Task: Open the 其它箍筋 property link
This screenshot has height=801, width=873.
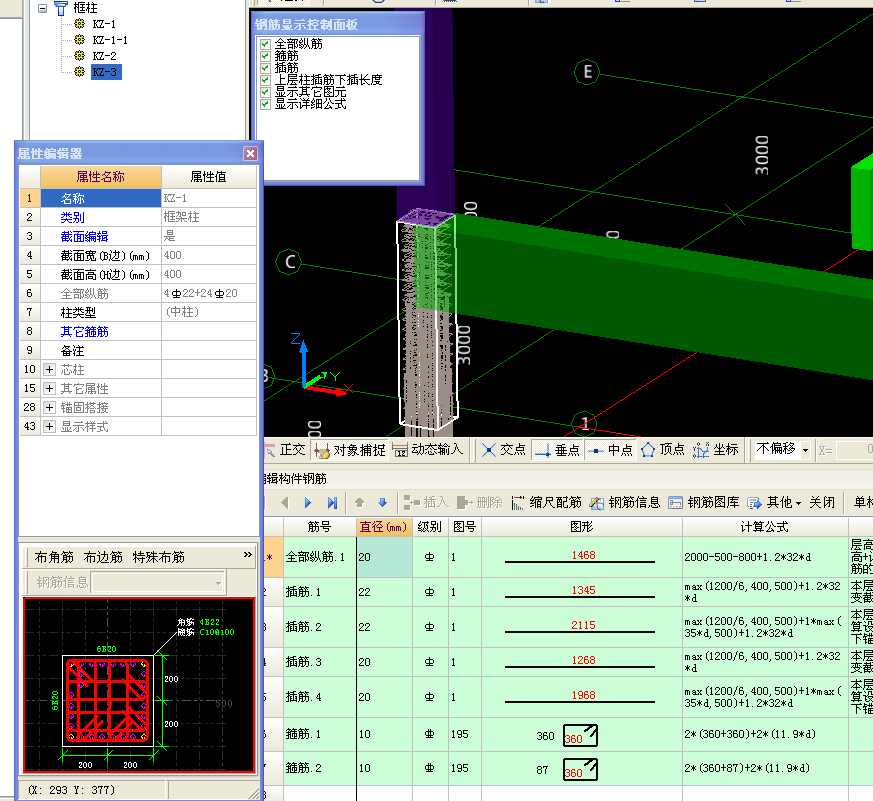Action: click(x=84, y=332)
